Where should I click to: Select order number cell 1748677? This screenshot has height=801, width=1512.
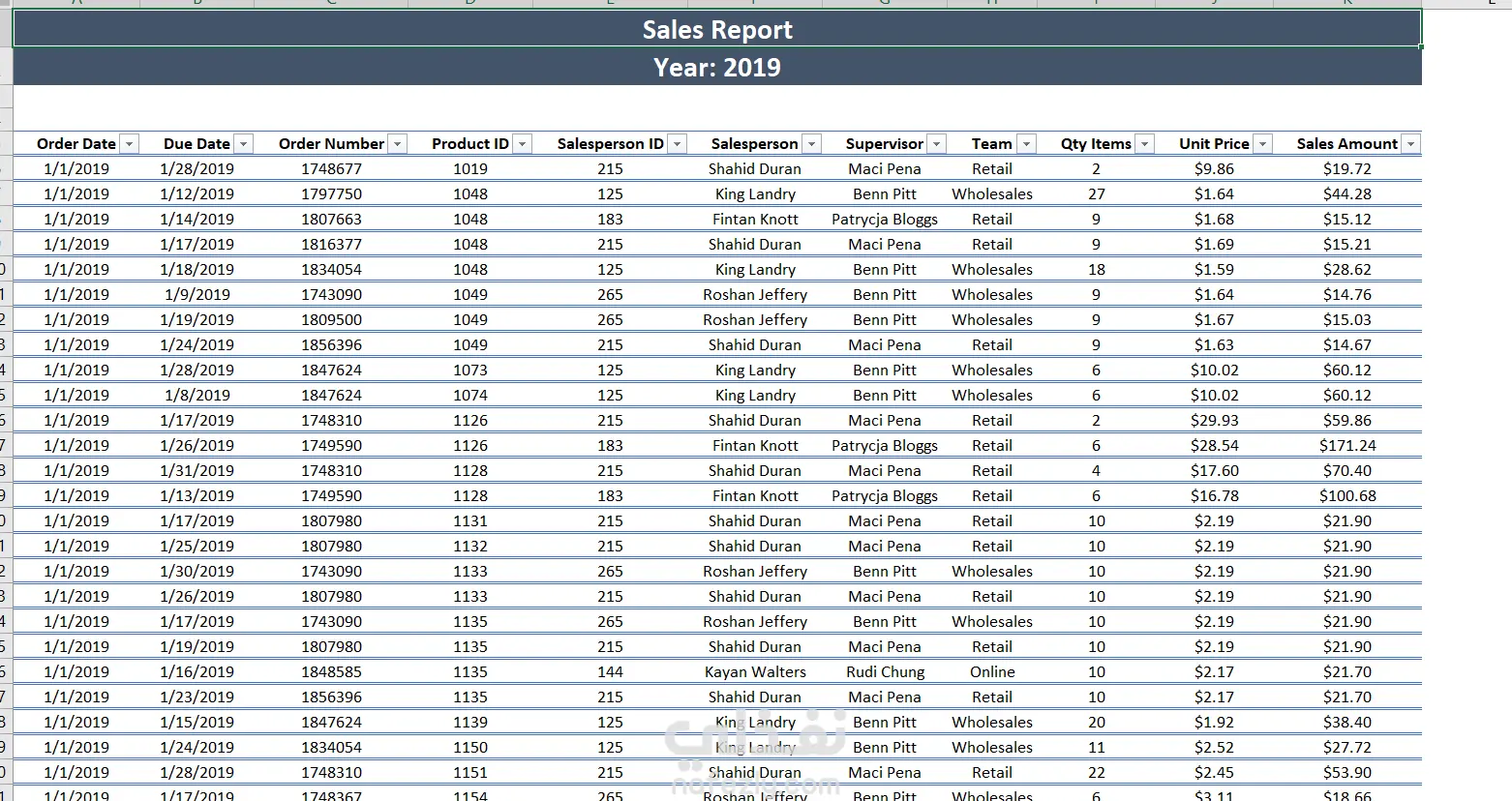[x=331, y=168]
